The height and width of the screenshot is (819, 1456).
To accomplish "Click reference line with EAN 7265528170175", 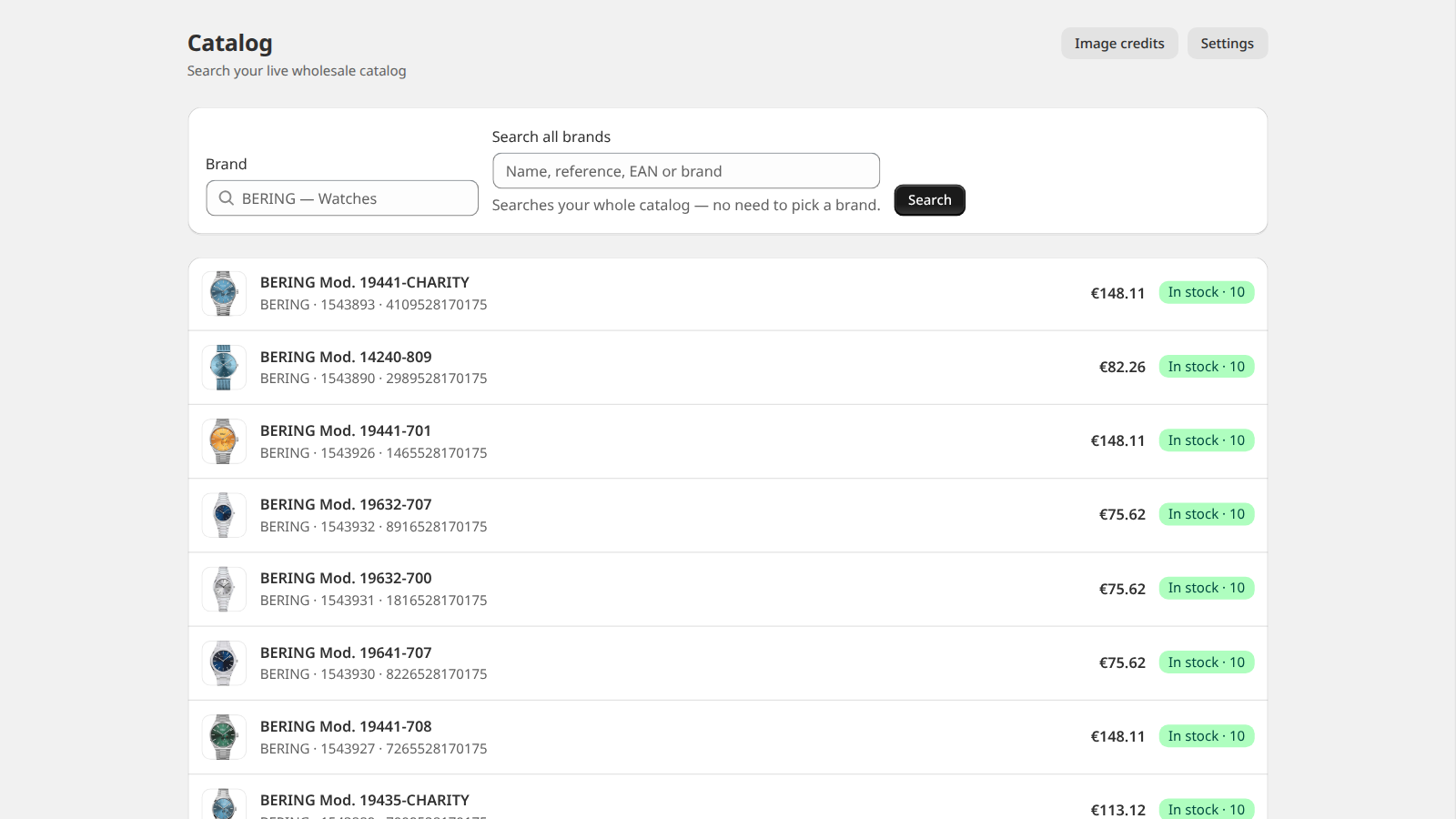I will click(x=374, y=749).
